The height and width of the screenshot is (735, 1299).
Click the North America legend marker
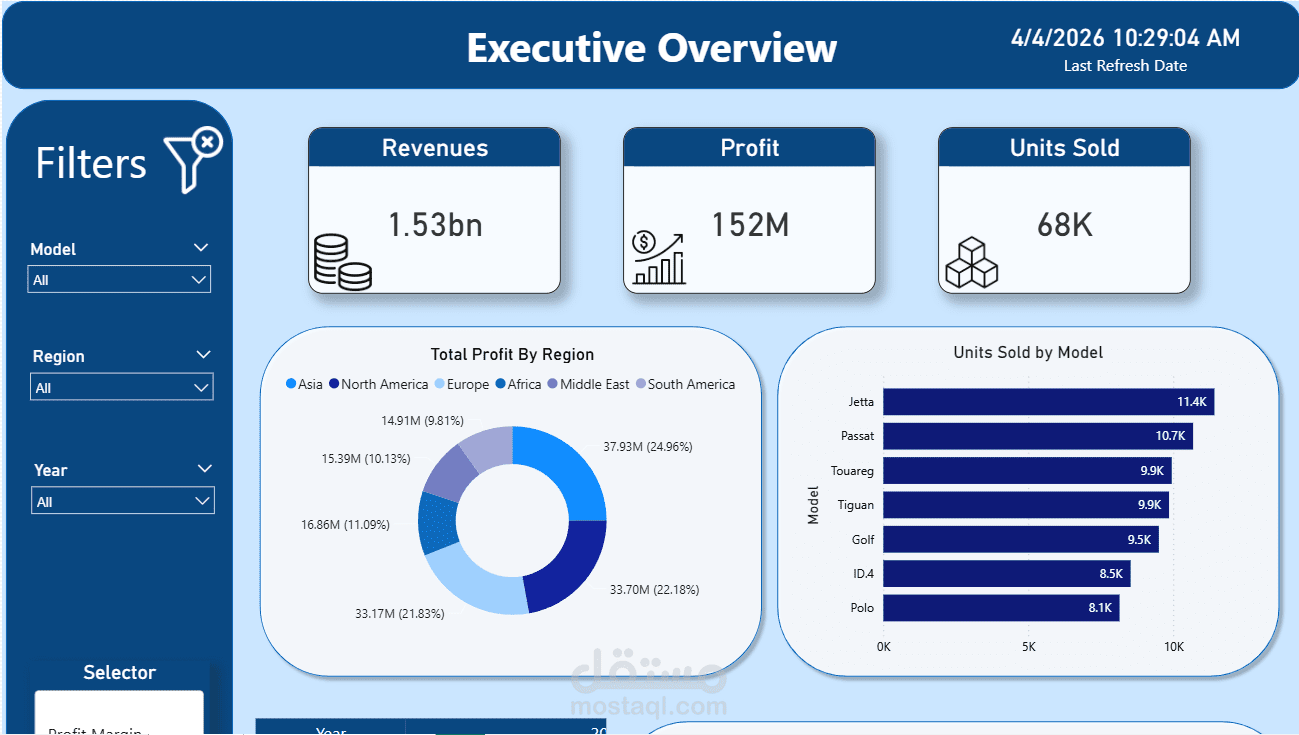pos(334,384)
